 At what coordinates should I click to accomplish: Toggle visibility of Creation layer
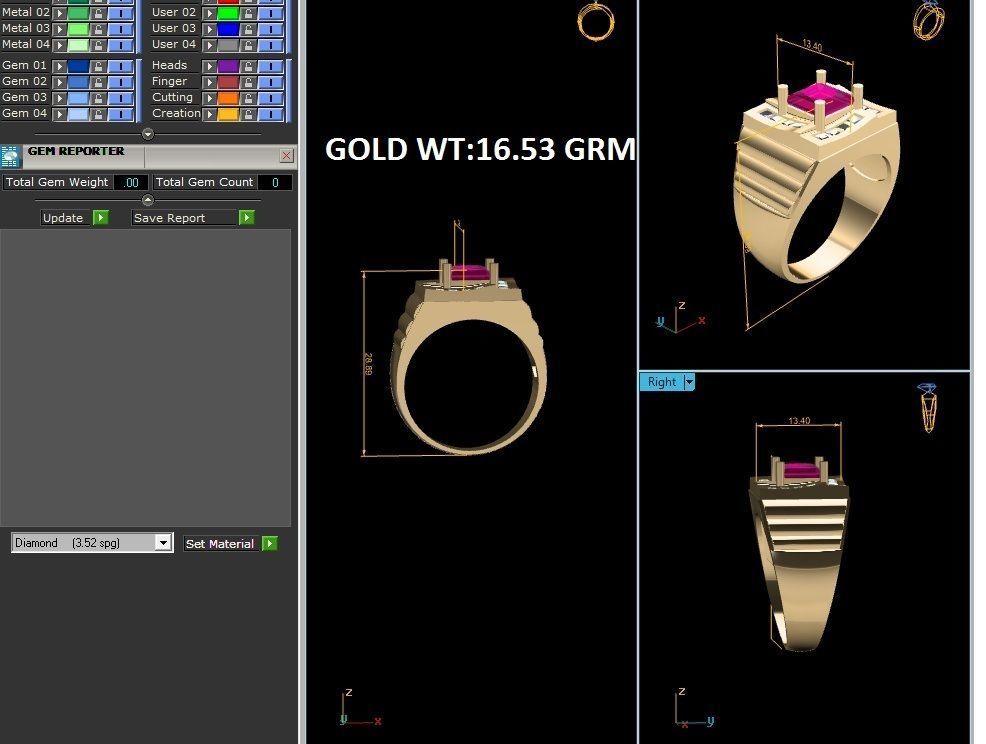(270, 114)
